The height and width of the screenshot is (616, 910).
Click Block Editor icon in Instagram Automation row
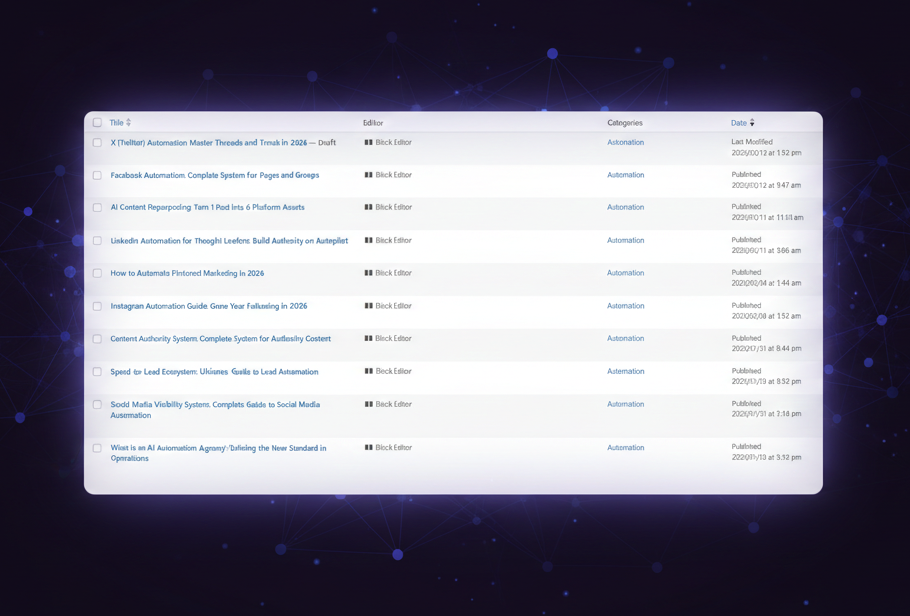click(368, 306)
